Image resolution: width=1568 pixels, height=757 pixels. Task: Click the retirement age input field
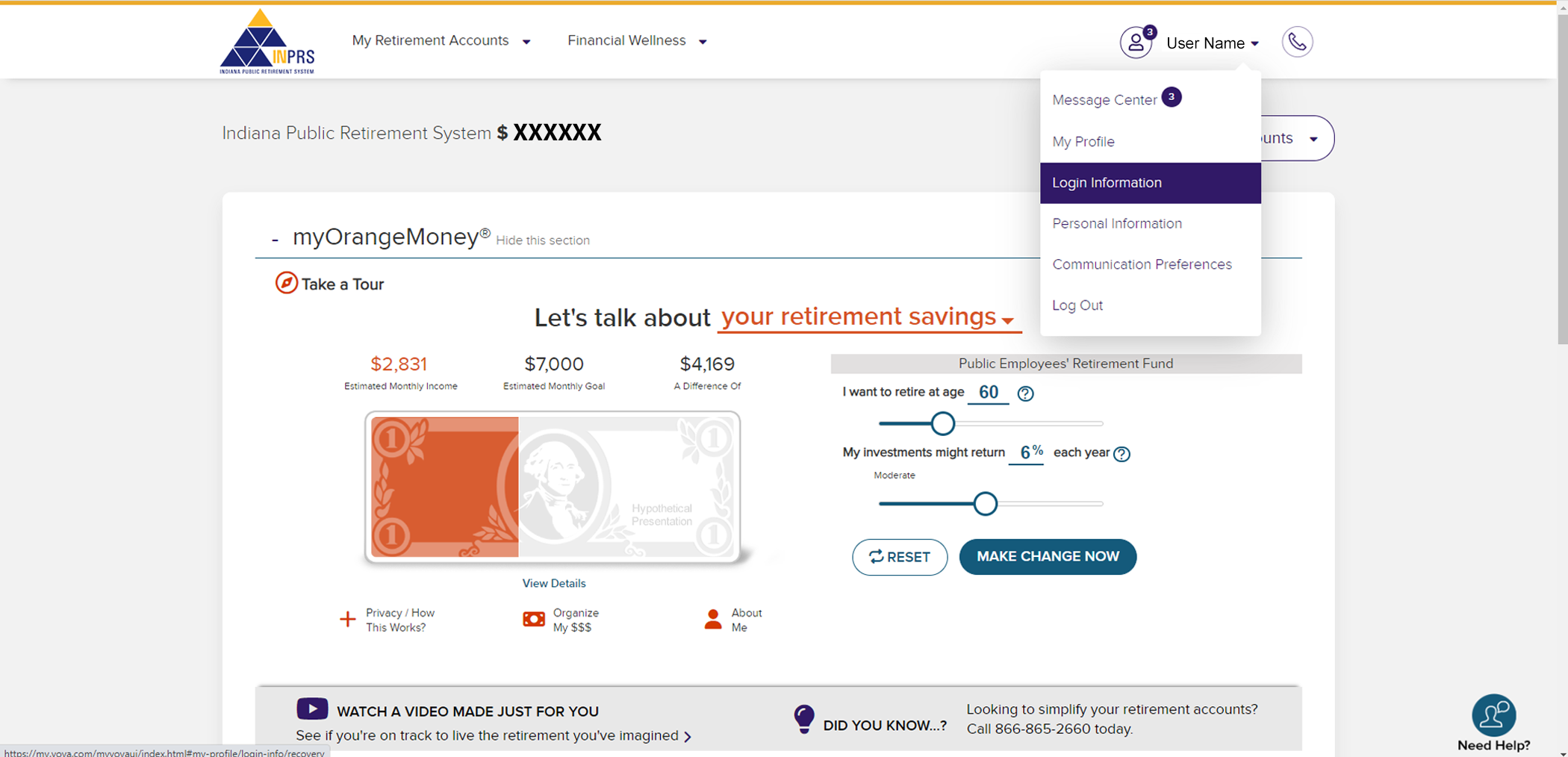(x=988, y=393)
